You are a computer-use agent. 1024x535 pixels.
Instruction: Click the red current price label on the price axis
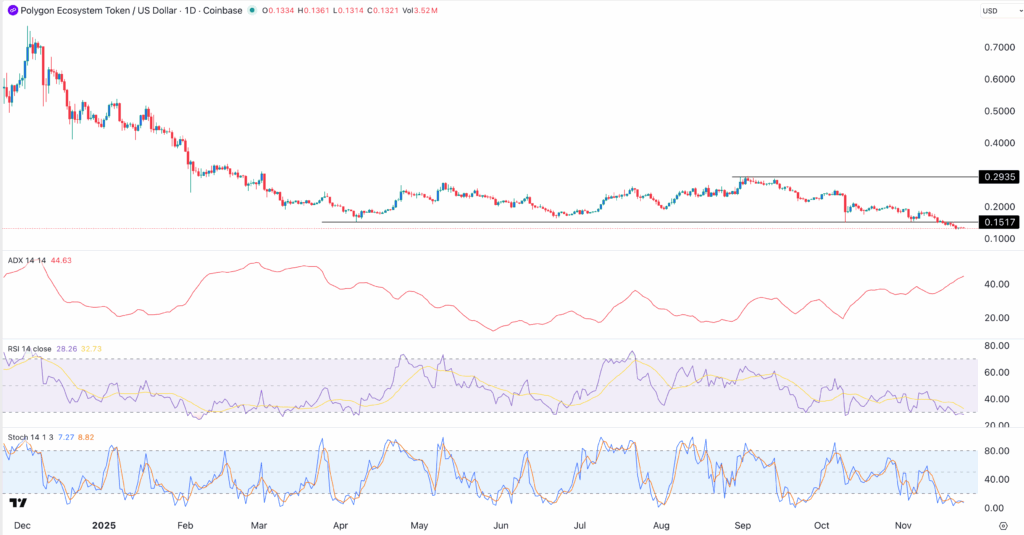[x=1000, y=229]
